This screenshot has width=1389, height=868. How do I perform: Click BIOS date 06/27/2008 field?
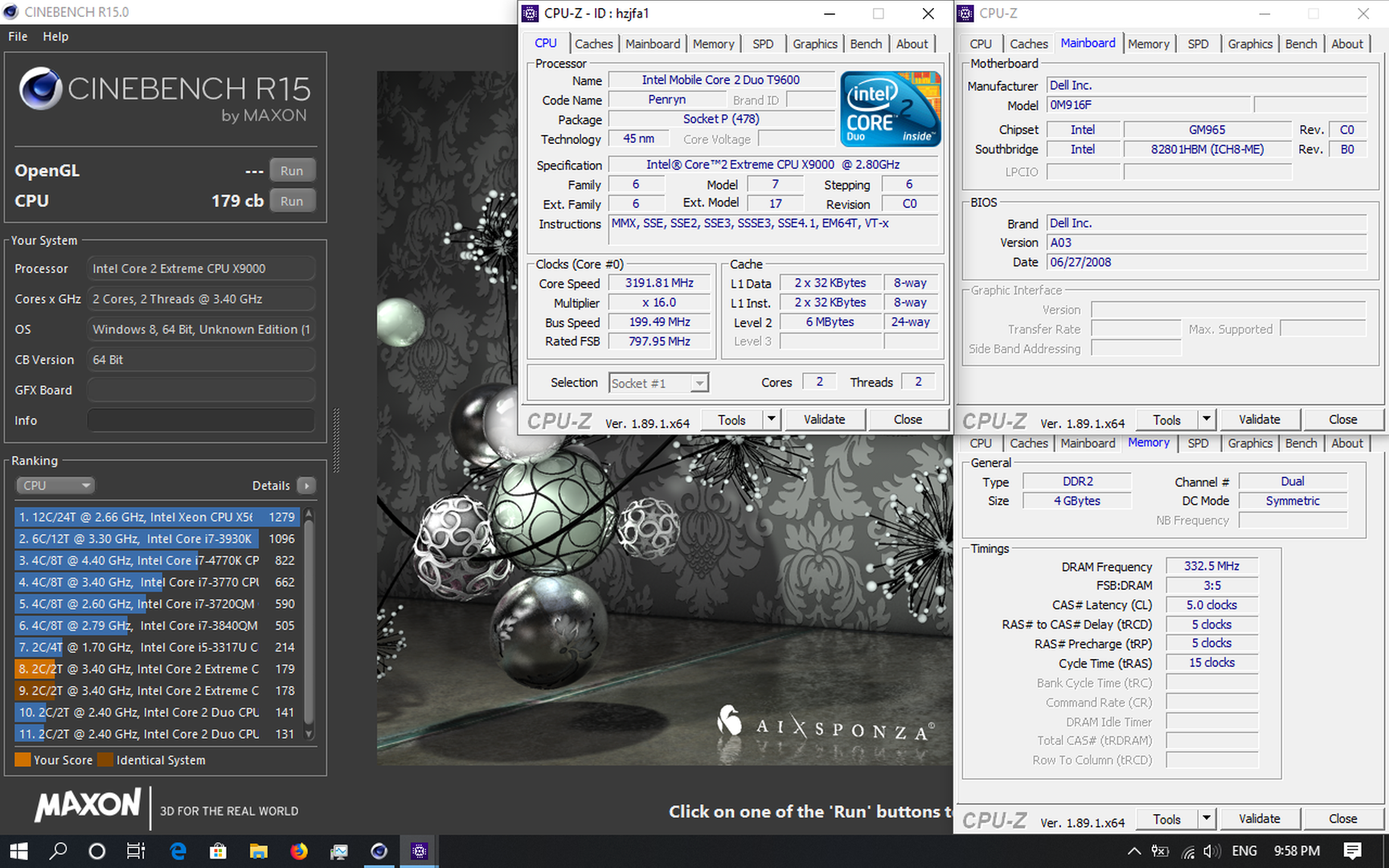(1207, 262)
